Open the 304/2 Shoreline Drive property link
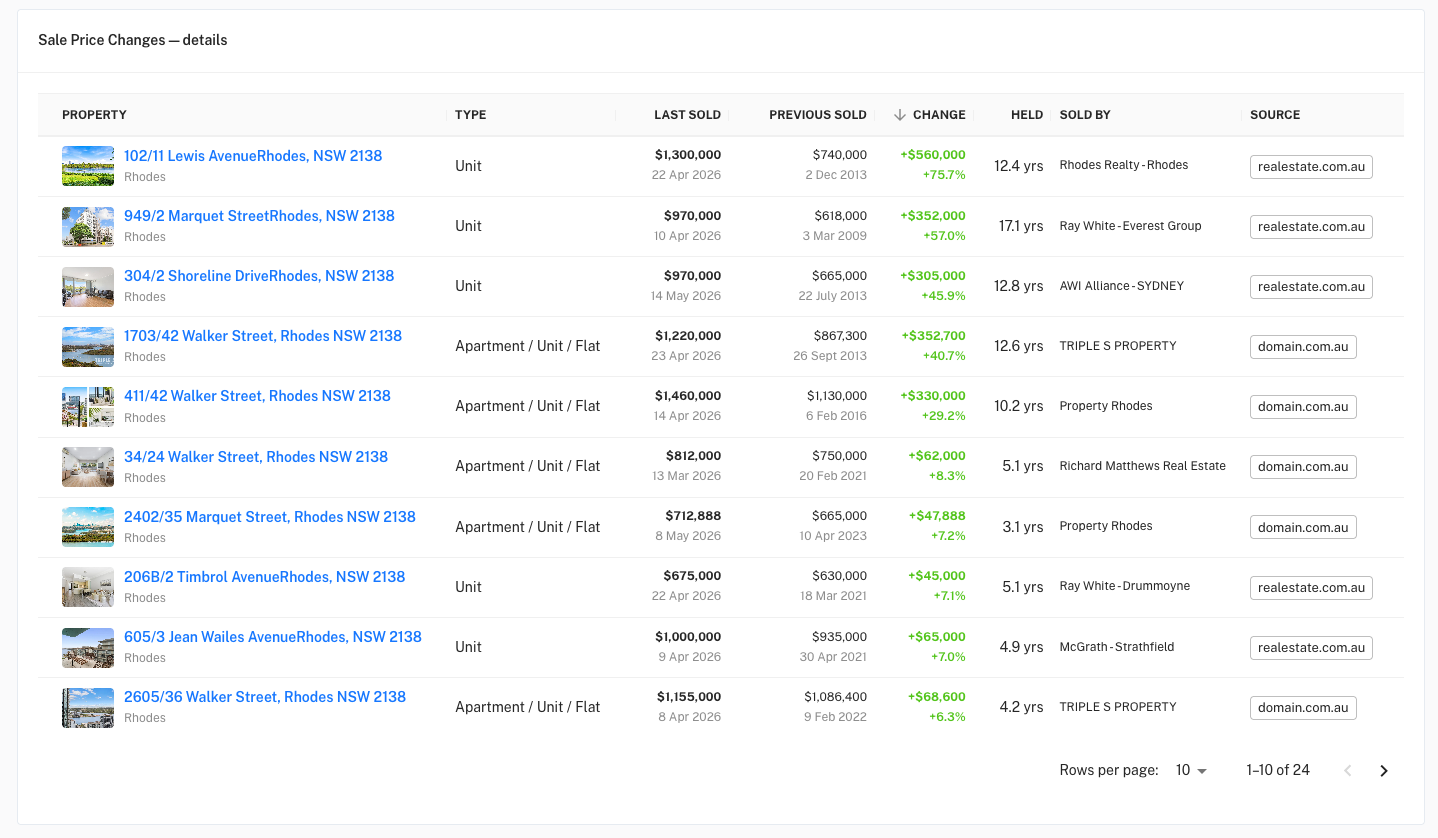The height and width of the screenshot is (838, 1438). [x=259, y=276]
